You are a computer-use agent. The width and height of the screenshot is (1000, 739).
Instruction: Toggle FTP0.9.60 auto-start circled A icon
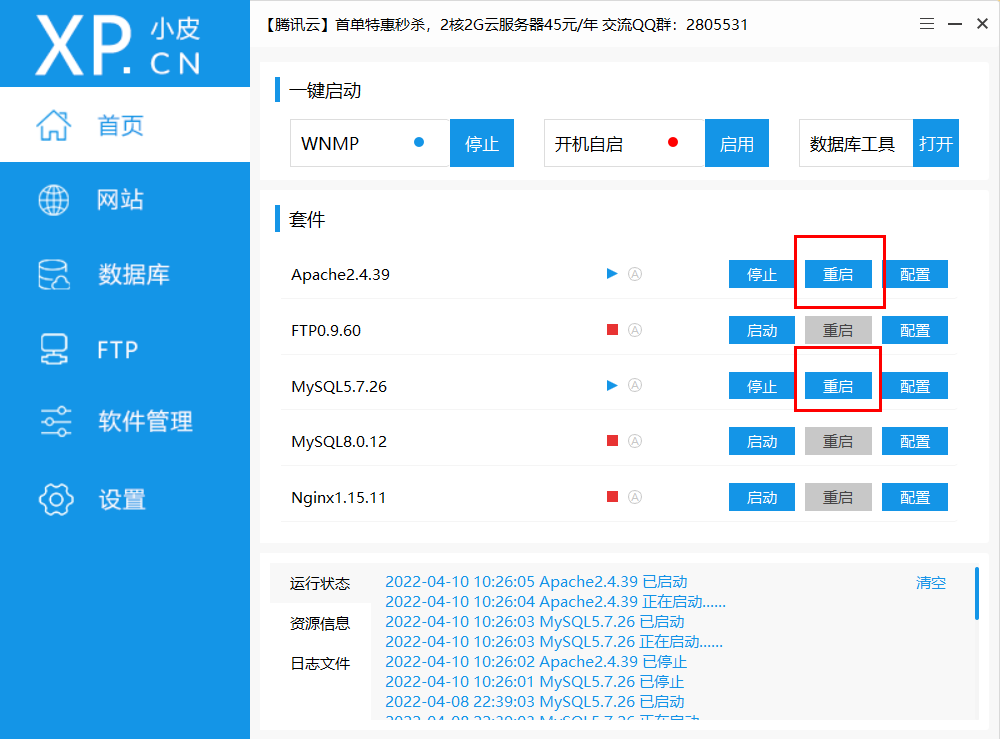635,330
